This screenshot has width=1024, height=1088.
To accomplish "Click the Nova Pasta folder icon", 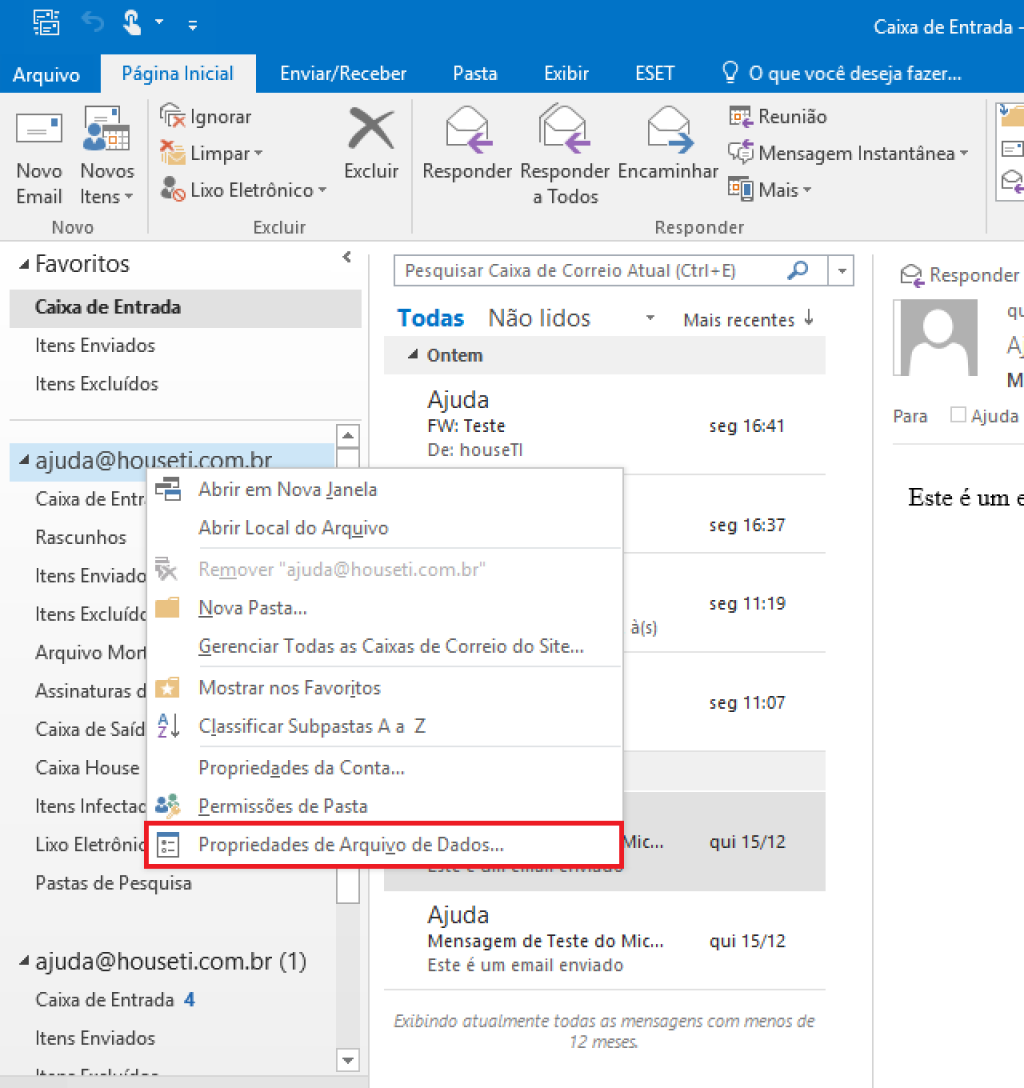I will click(x=167, y=607).
